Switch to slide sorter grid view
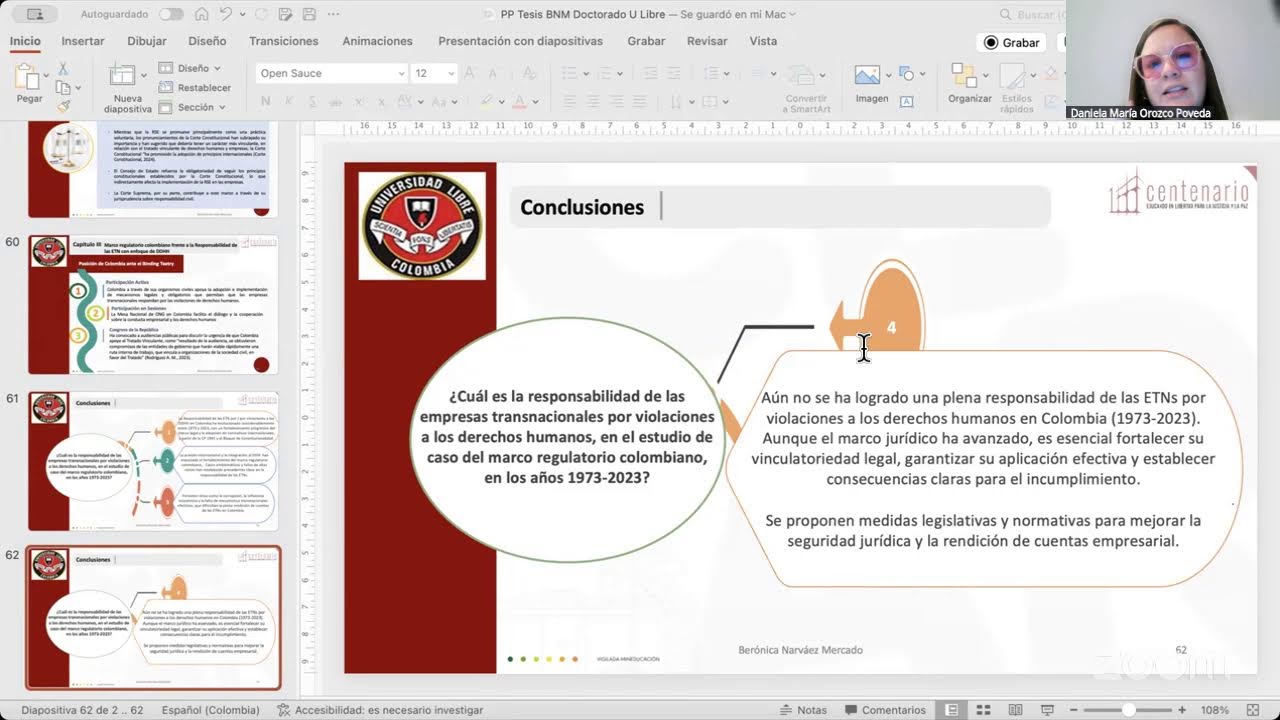The width and height of the screenshot is (1280, 720). [984, 710]
